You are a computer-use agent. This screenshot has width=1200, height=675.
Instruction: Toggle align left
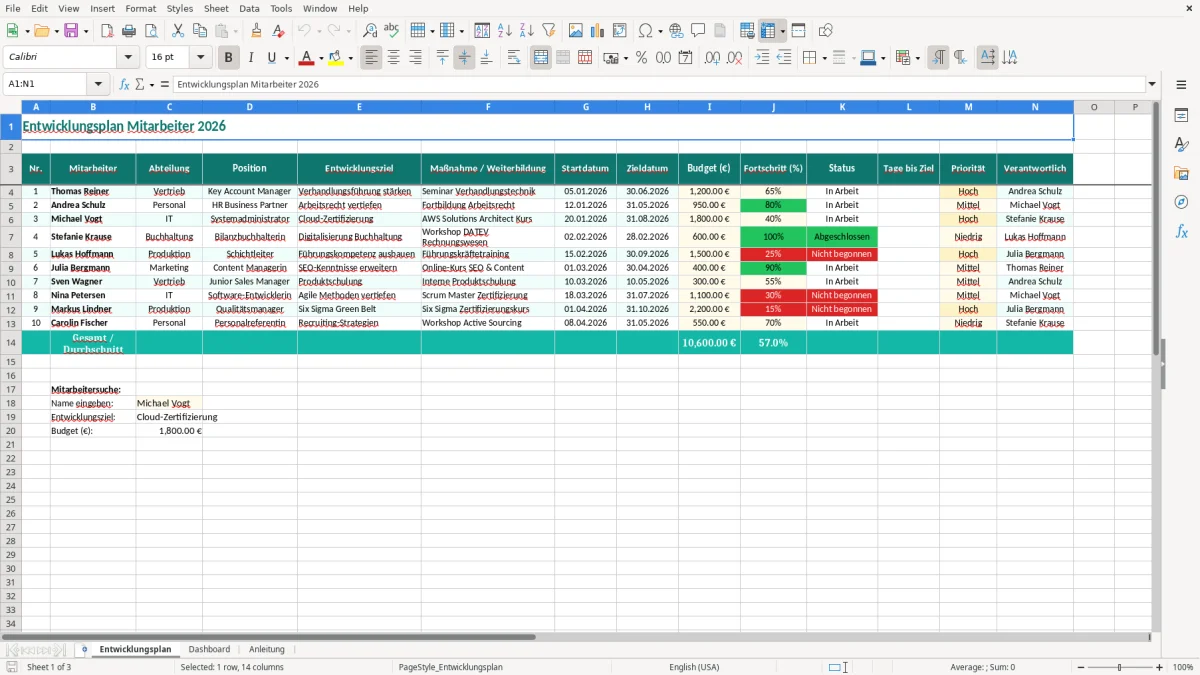point(372,58)
